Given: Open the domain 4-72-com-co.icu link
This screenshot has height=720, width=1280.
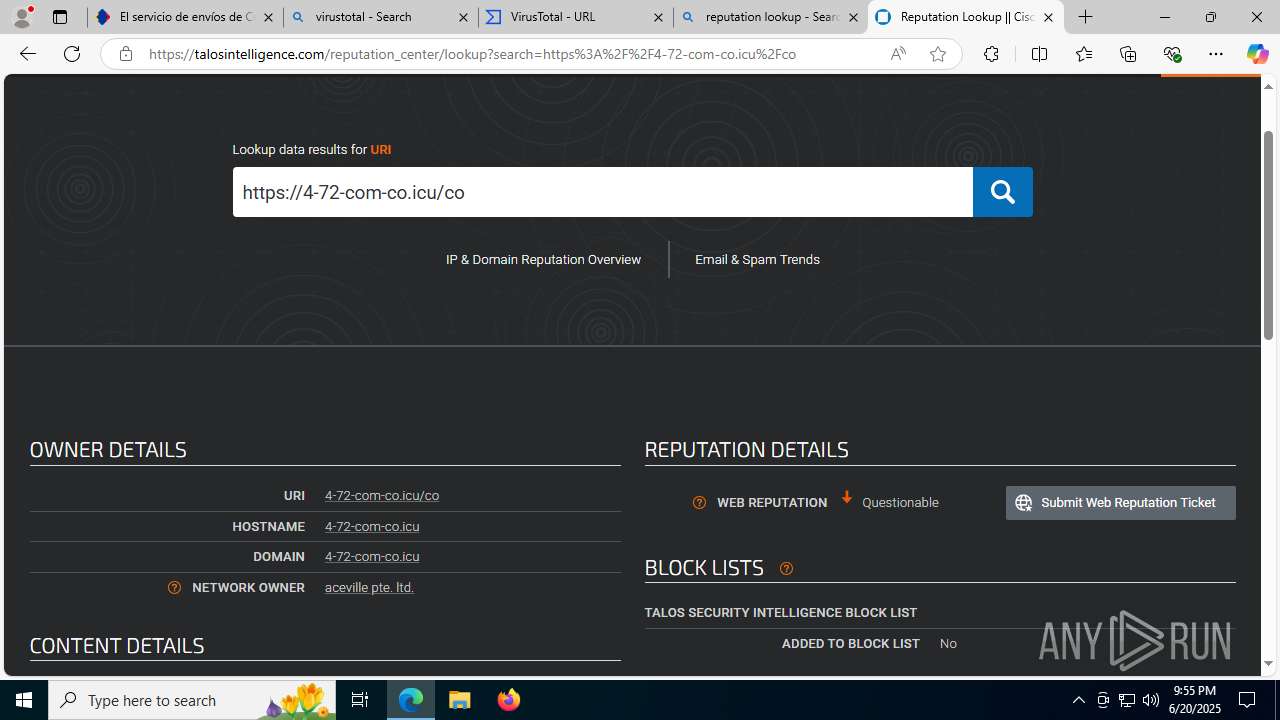Looking at the screenshot, I should click(x=372, y=557).
